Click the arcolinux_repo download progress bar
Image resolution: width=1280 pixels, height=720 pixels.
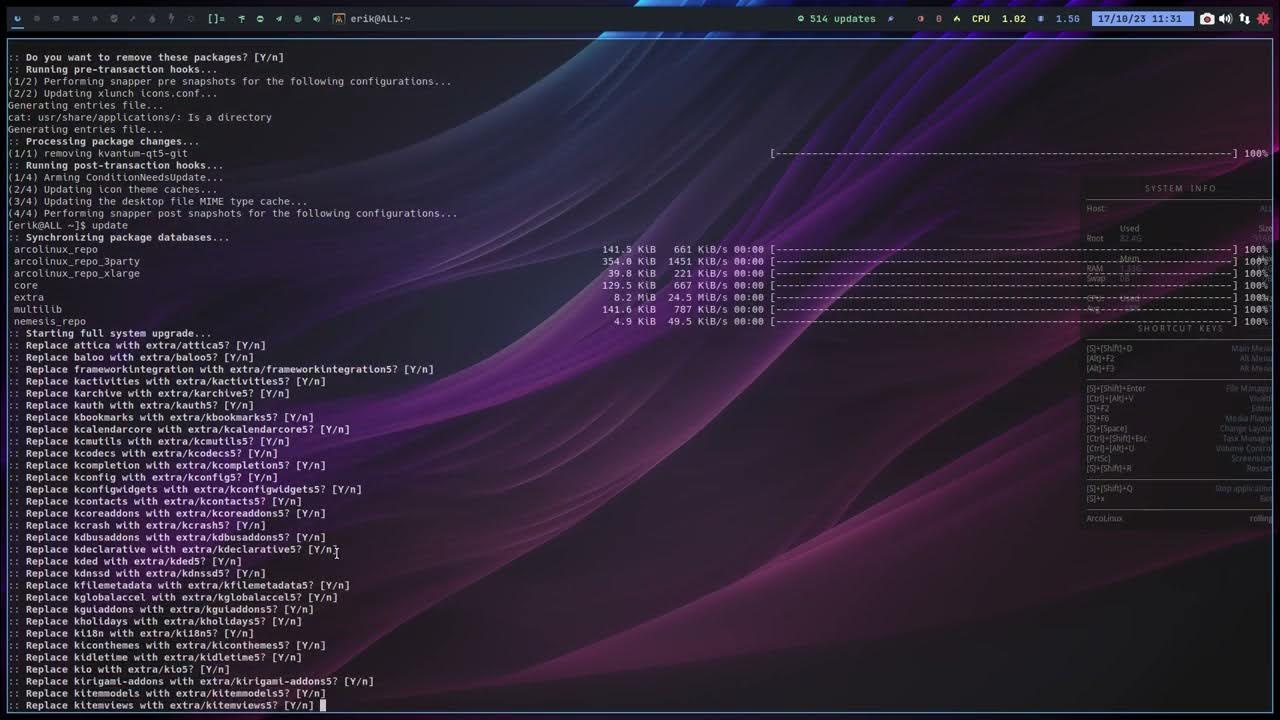click(x=1005, y=249)
